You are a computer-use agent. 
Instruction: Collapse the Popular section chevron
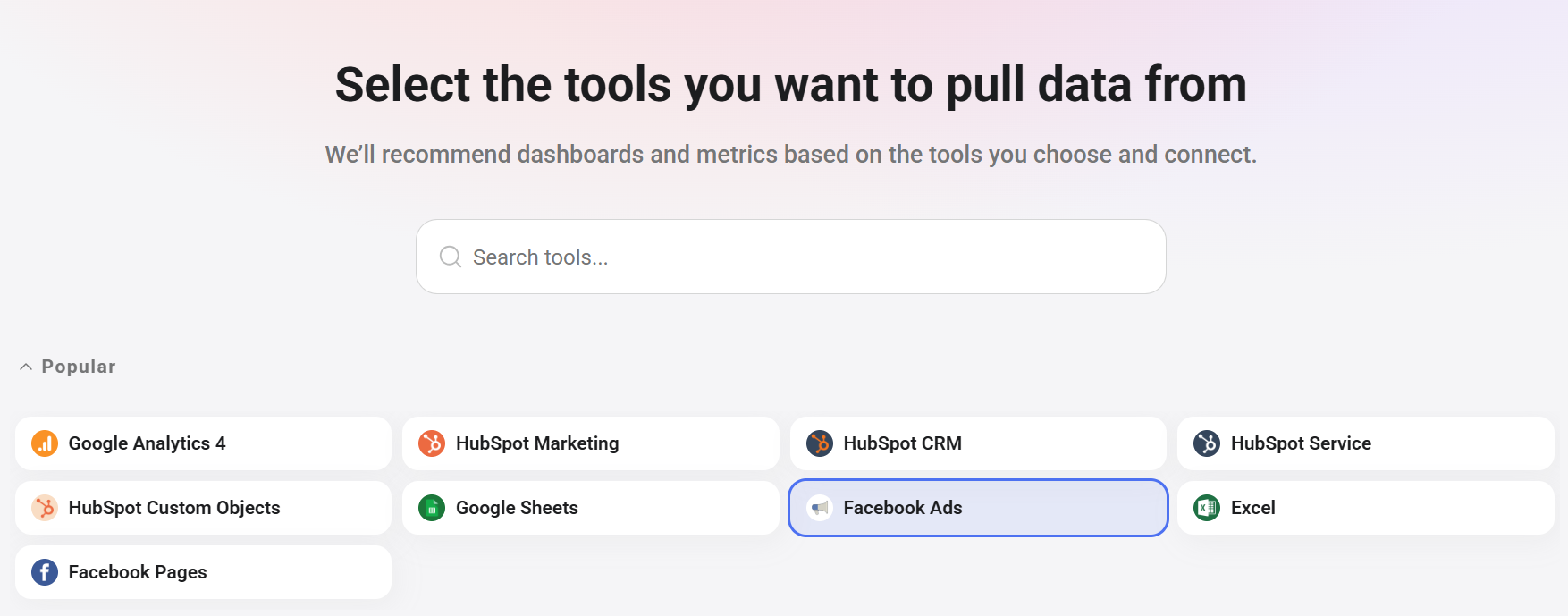point(26,367)
